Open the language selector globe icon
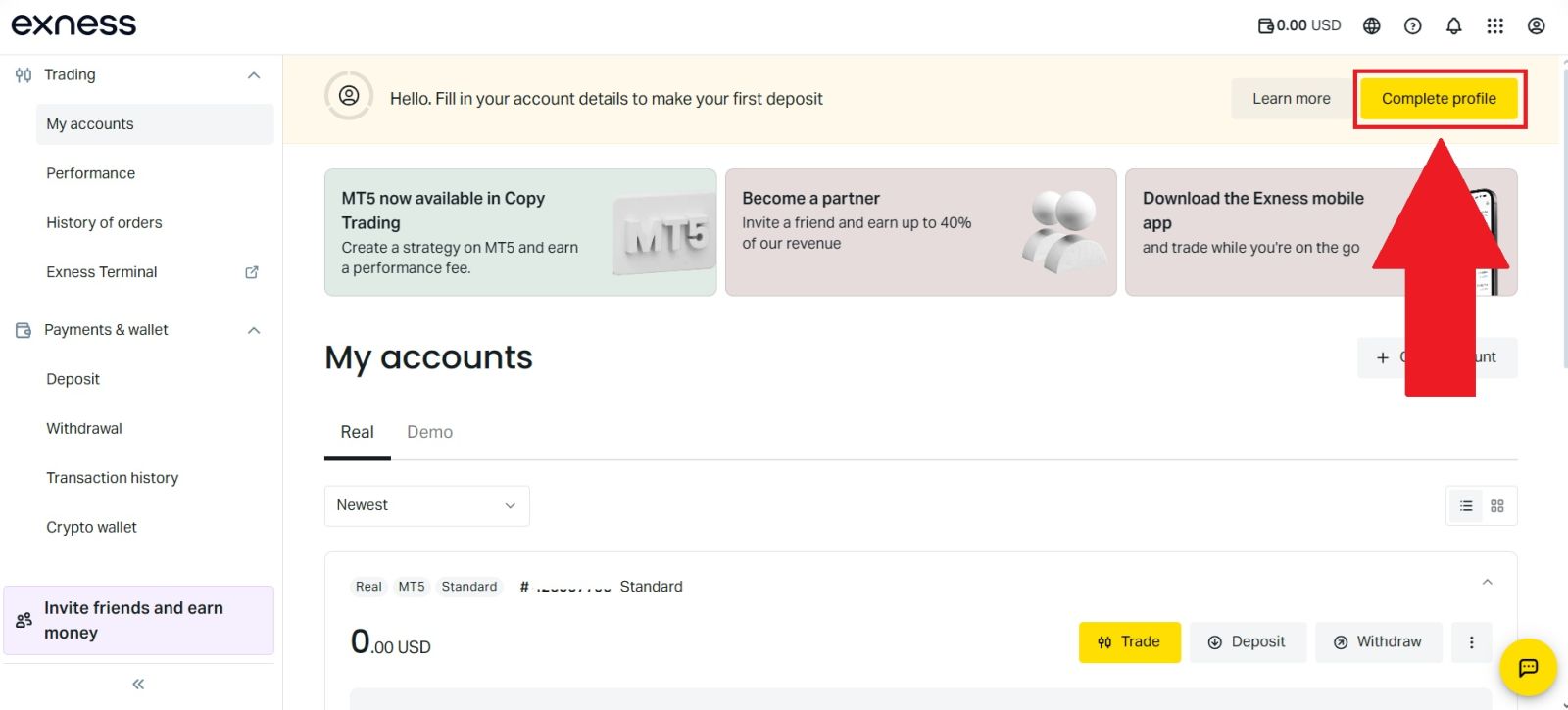Viewport: 1568px width, 710px height. 1372,25
